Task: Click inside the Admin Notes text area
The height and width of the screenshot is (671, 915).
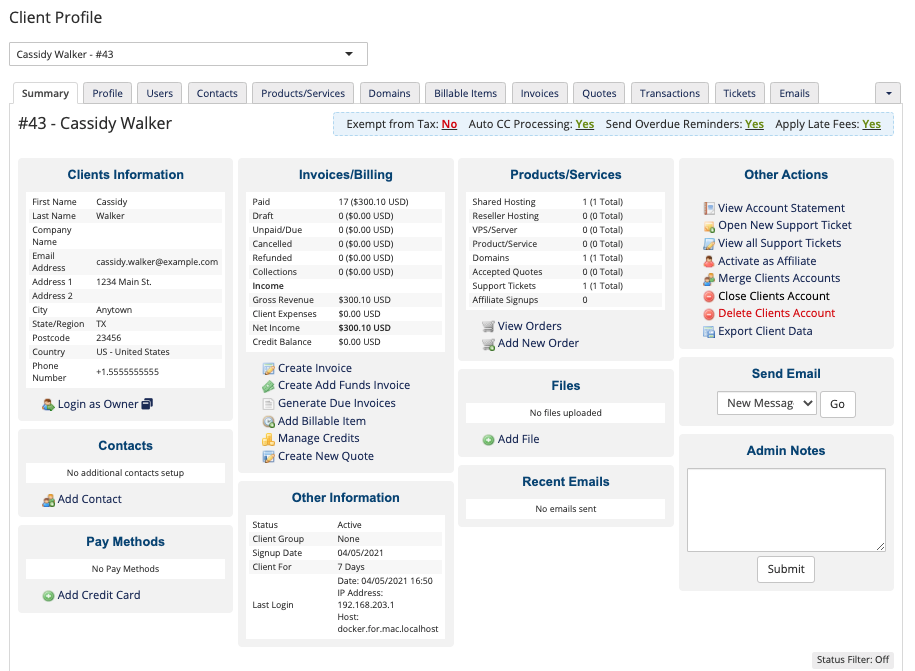Action: [786, 509]
